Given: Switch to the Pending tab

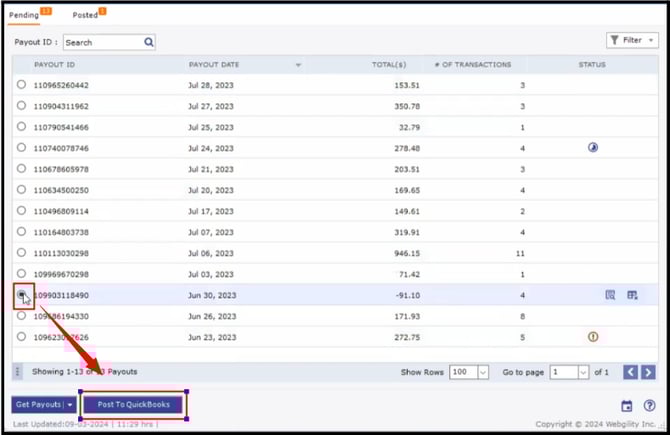Looking at the screenshot, I should 24,15.
